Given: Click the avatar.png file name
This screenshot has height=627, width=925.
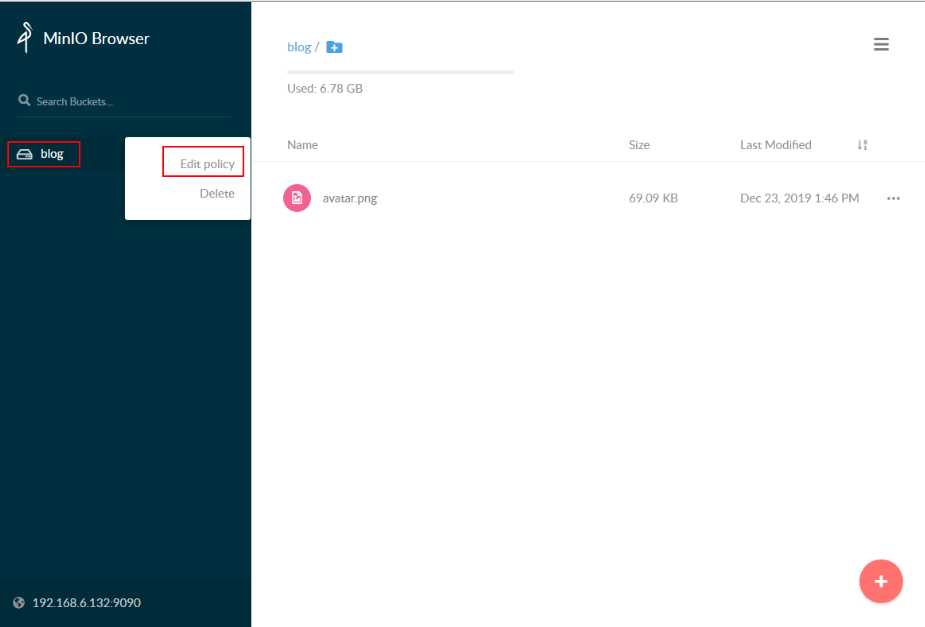Looking at the screenshot, I should (350, 198).
